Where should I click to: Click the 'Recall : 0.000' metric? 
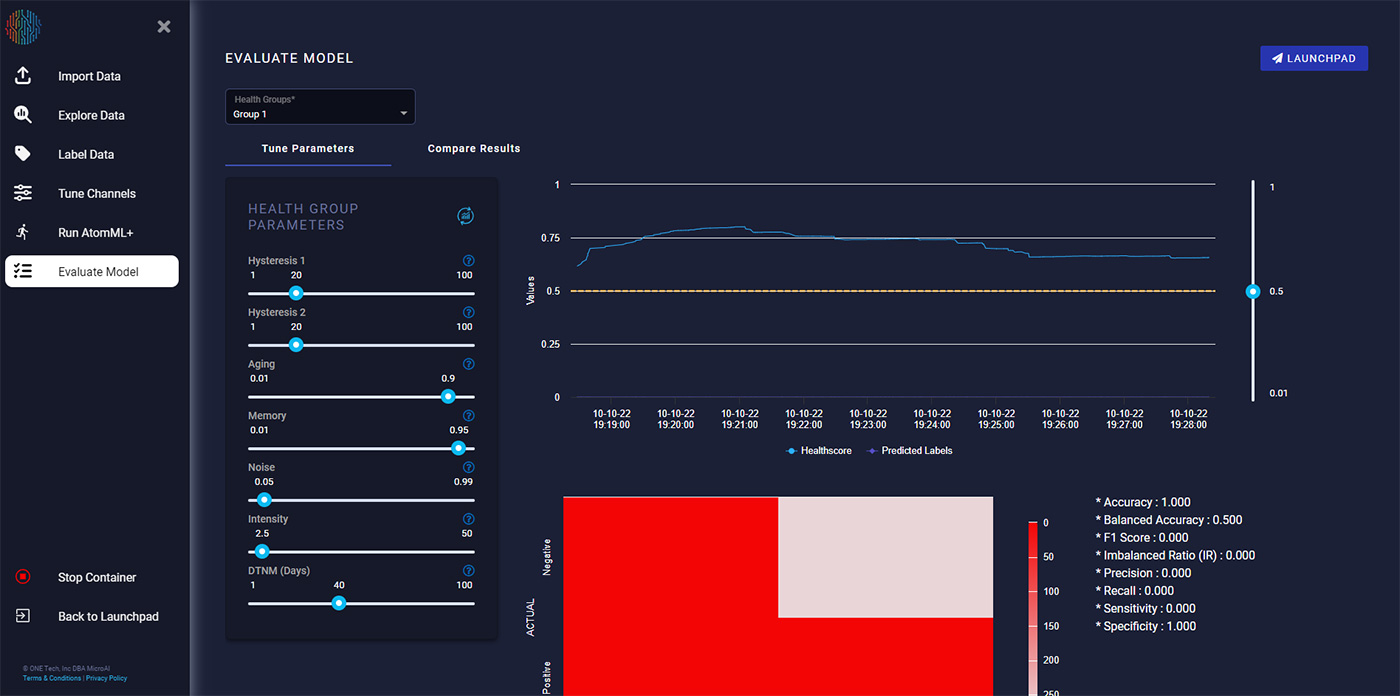pos(1135,591)
